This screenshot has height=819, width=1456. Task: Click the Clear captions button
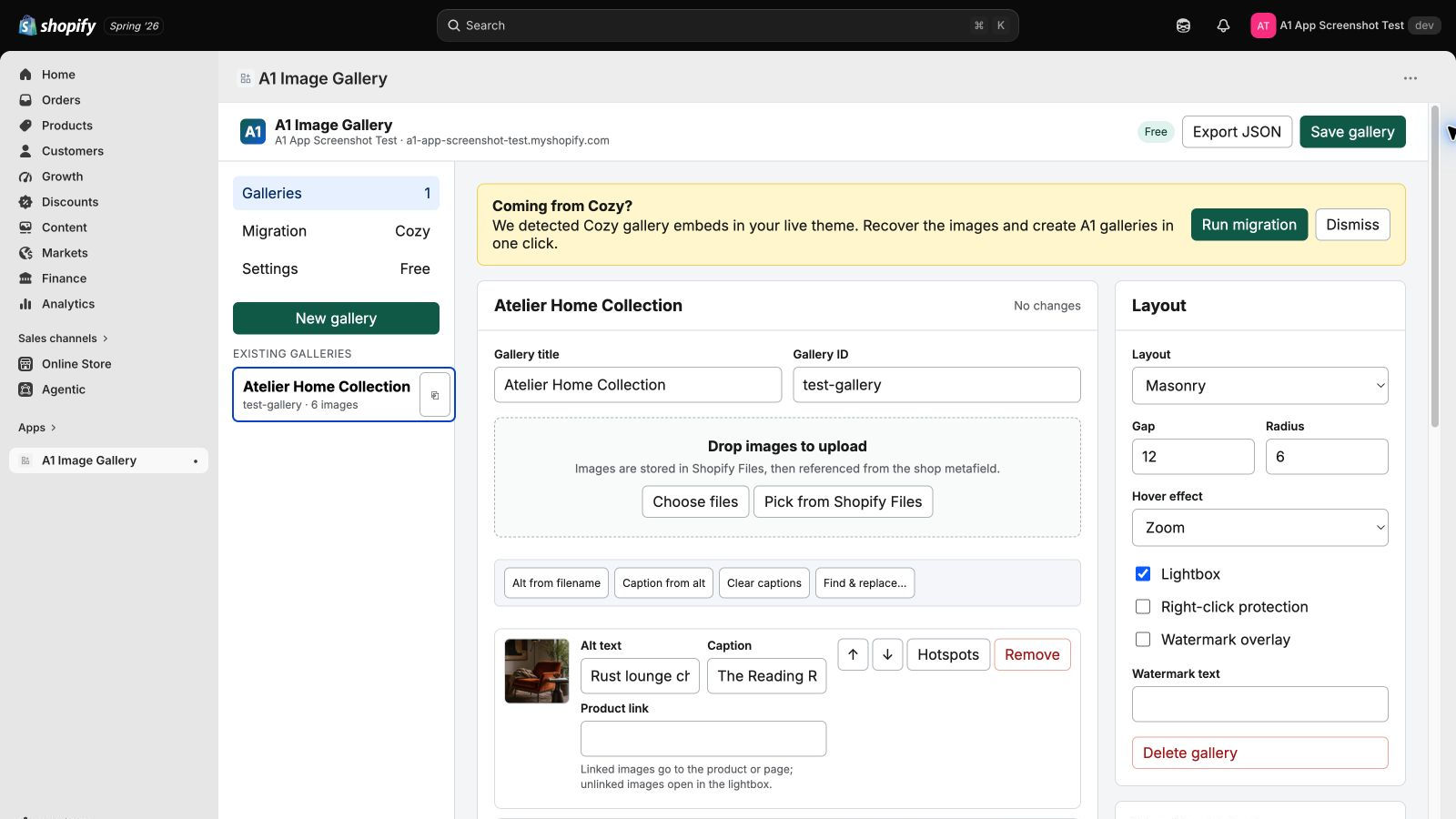click(x=764, y=583)
